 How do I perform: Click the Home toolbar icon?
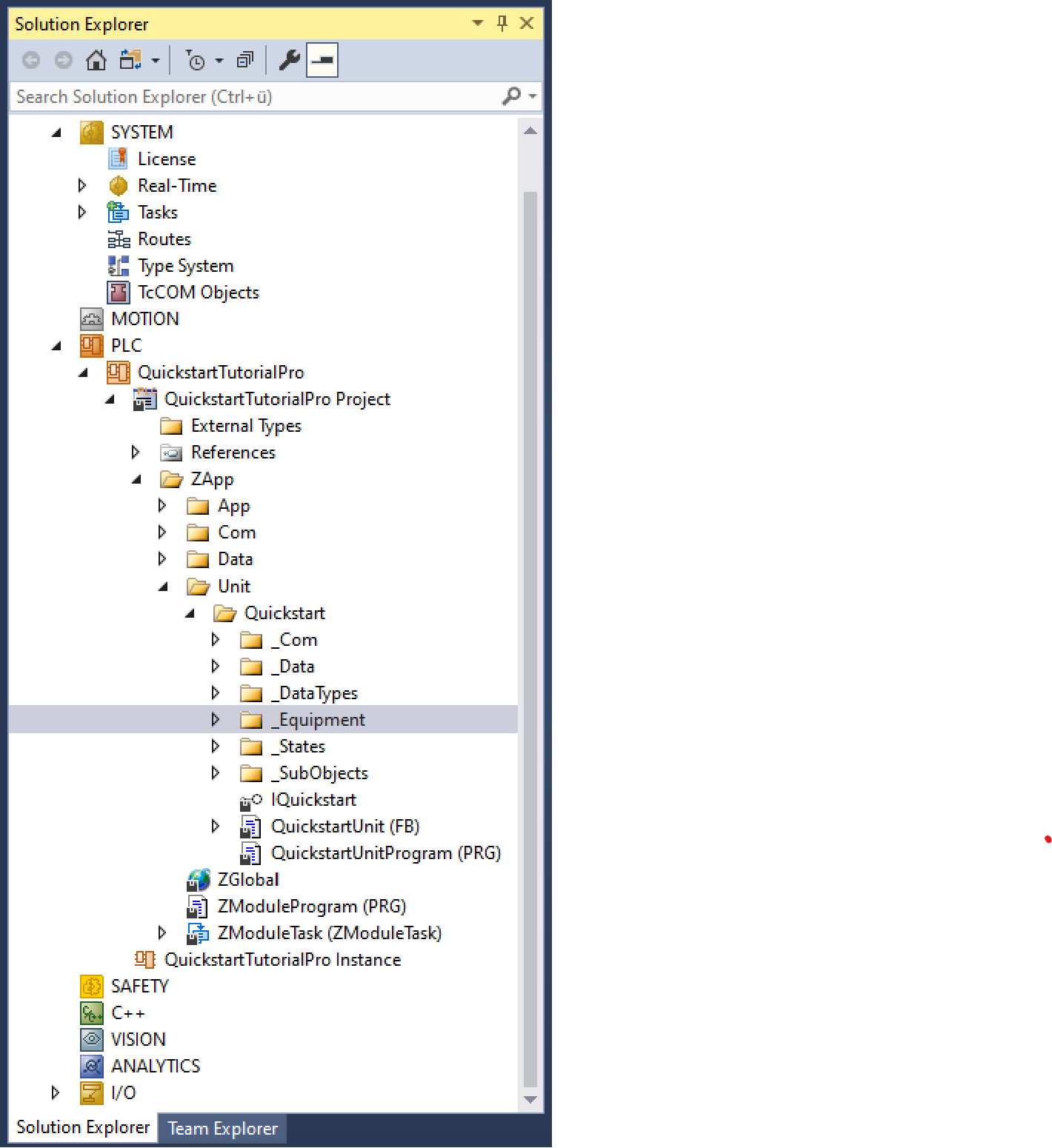pyautogui.click(x=96, y=60)
